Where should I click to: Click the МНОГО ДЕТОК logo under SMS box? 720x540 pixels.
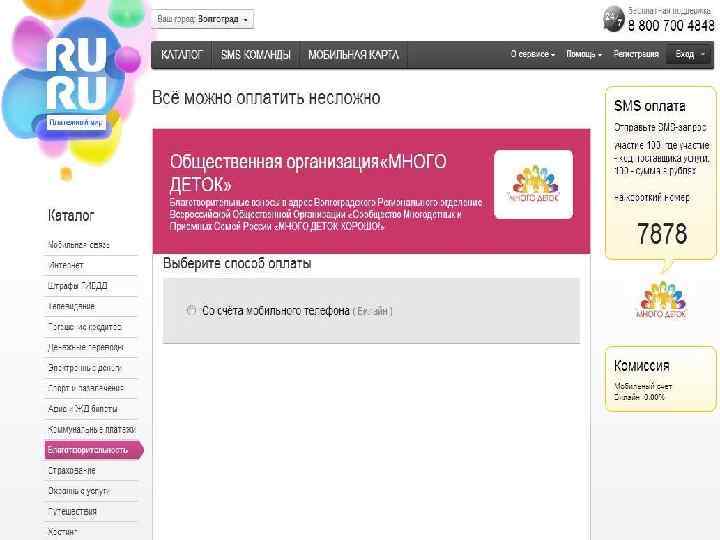[x=662, y=300]
